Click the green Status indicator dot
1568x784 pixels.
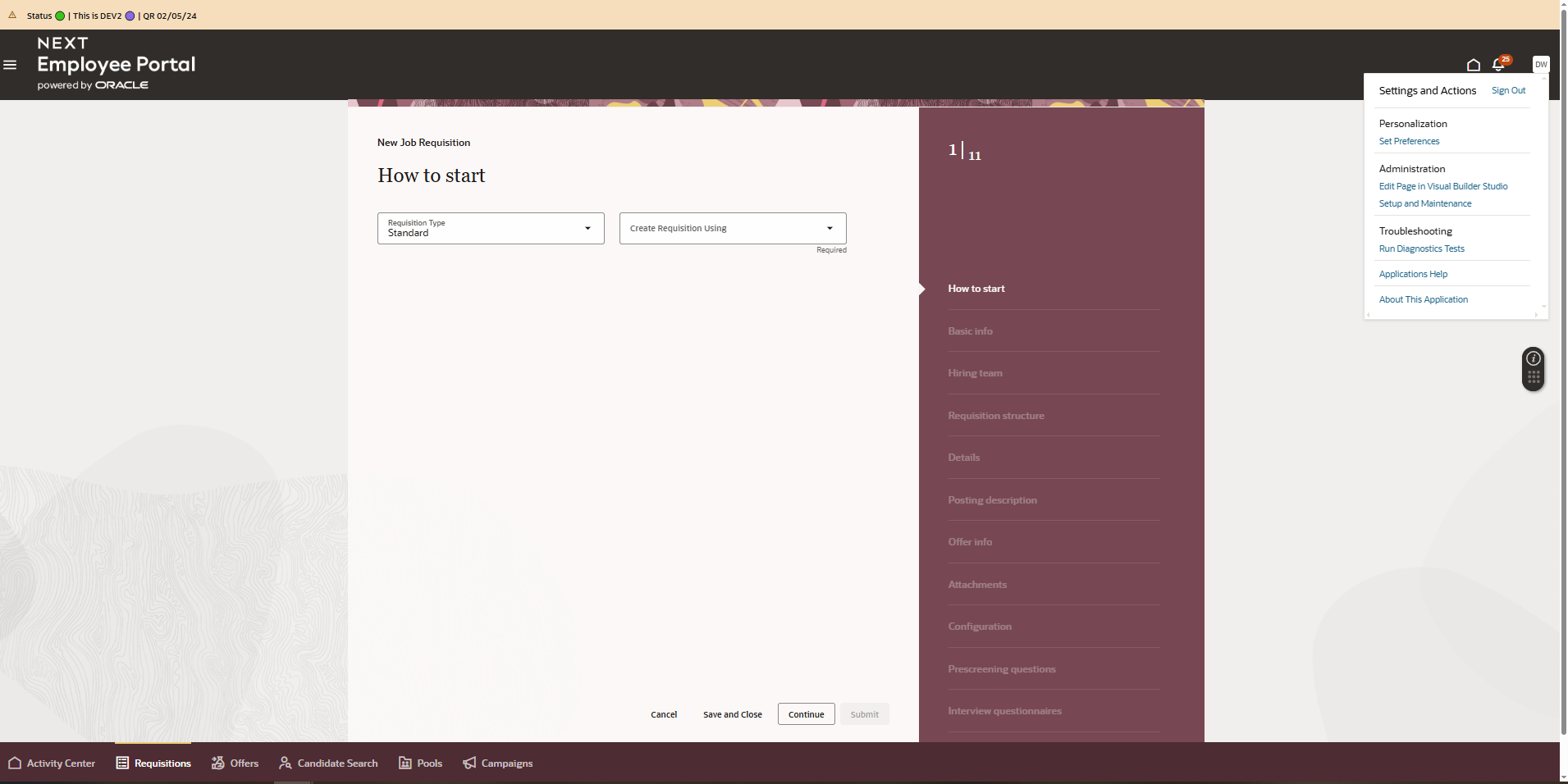(x=60, y=16)
